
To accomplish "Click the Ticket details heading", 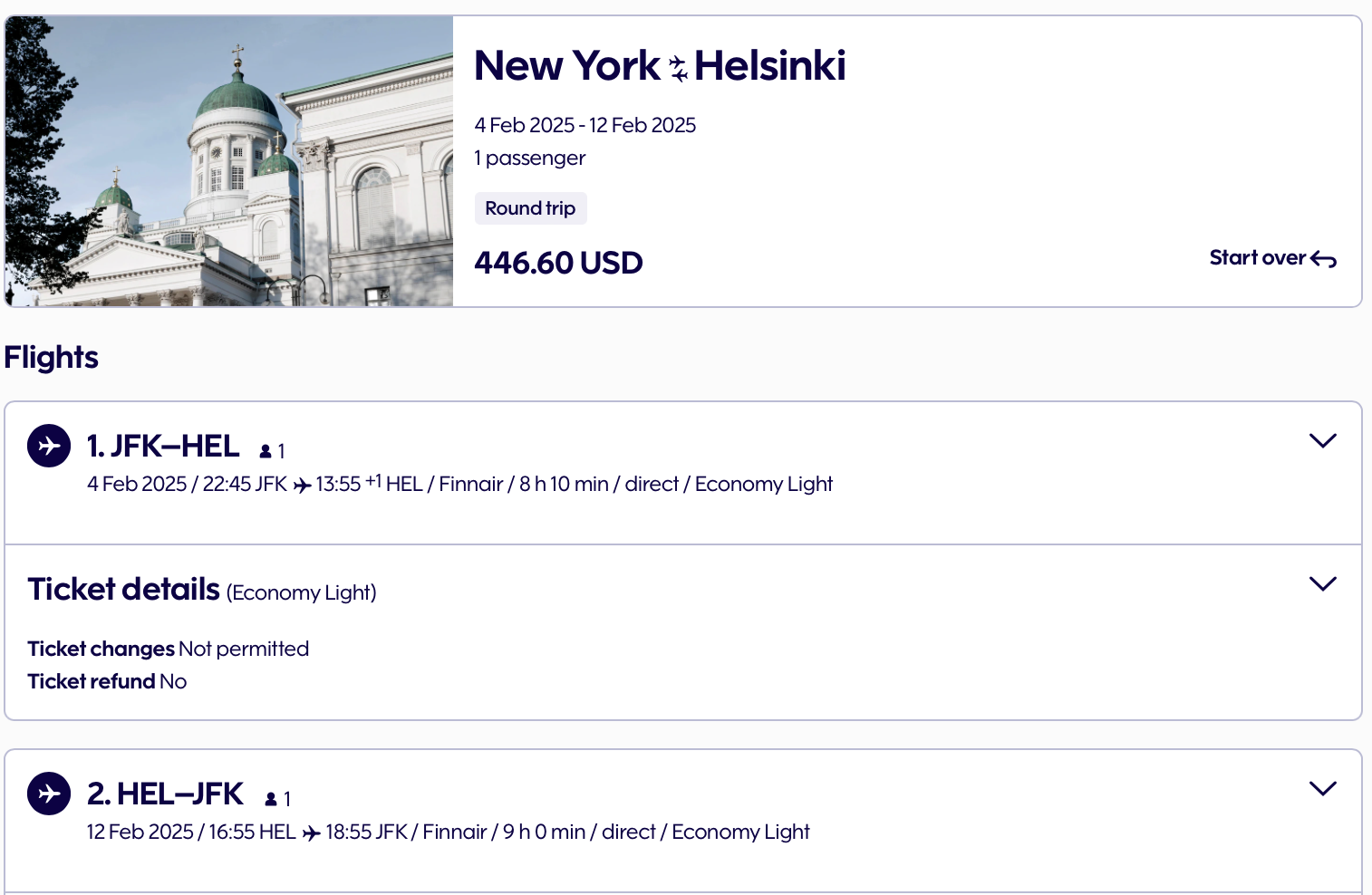I will 124,590.
